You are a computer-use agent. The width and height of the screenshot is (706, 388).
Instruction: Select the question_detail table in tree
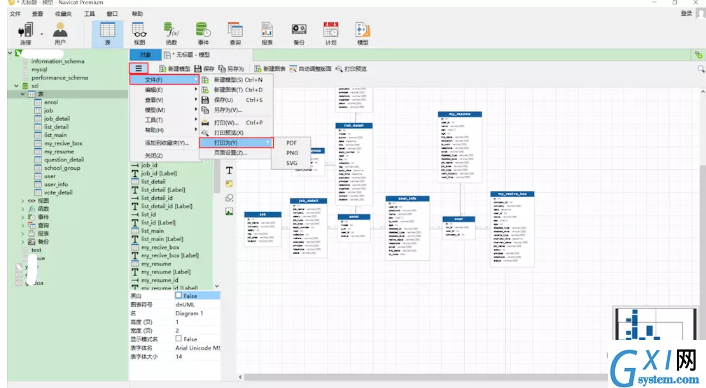pyautogui.click(x=64, y=160)
